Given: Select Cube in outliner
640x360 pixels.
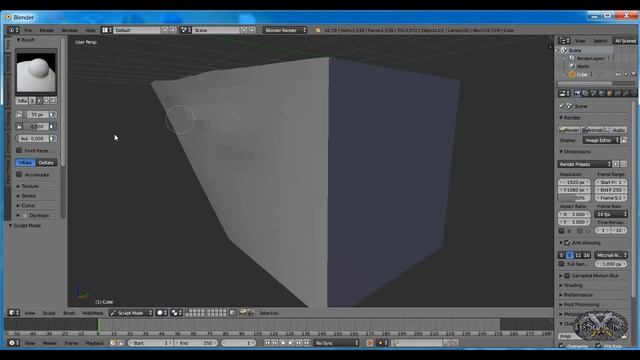Looking at the screenshot, I should 582,74.
